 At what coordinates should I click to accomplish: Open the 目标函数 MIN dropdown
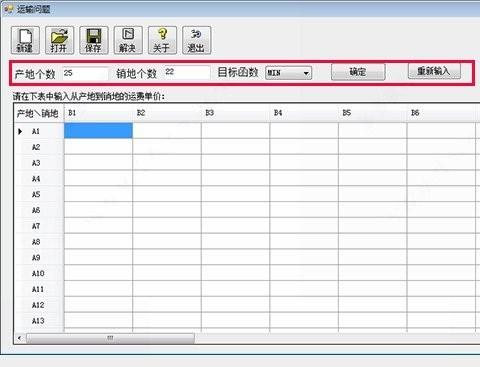point(288,73)
